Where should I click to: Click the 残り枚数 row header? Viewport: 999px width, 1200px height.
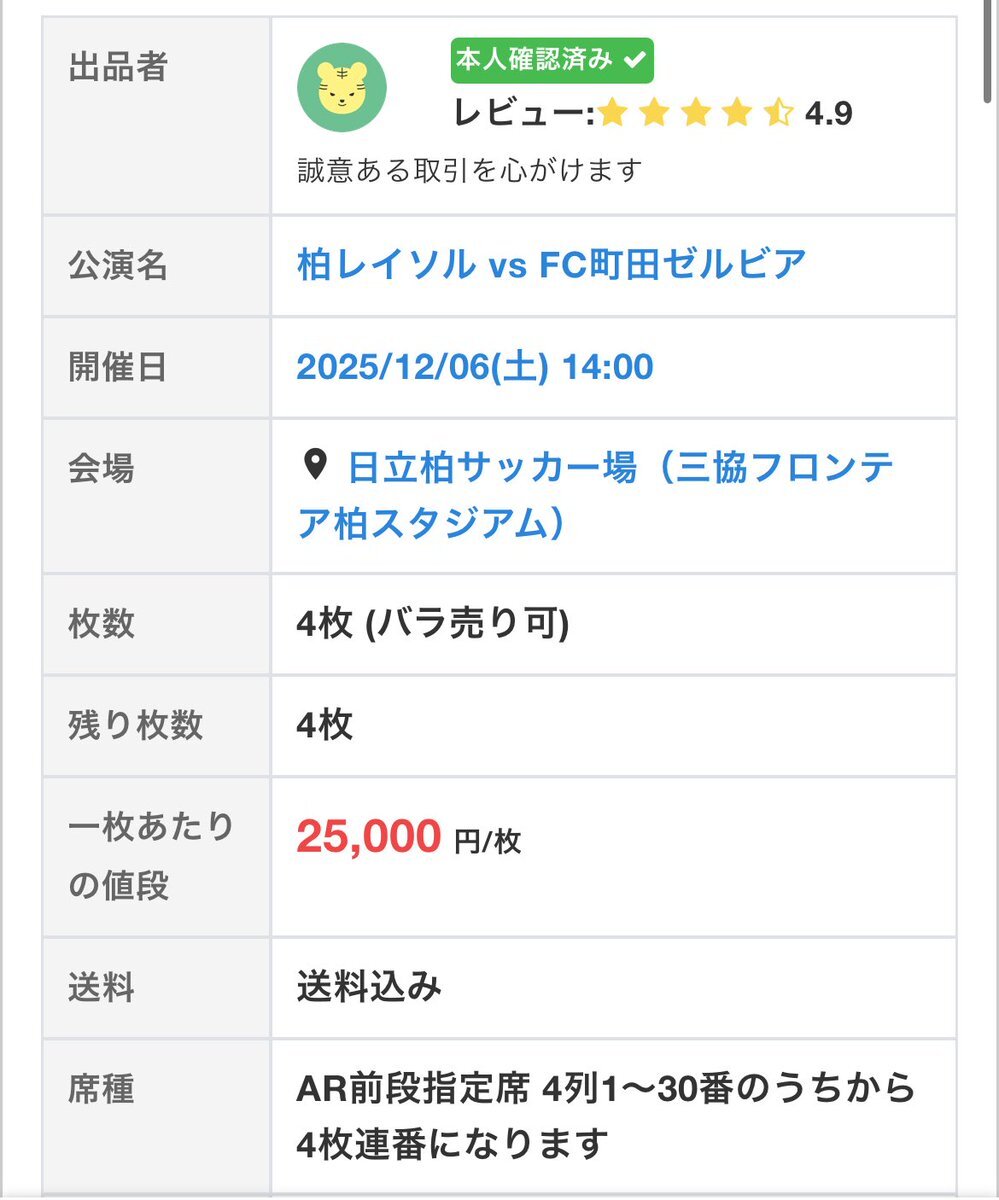click(x=136, y=725)
